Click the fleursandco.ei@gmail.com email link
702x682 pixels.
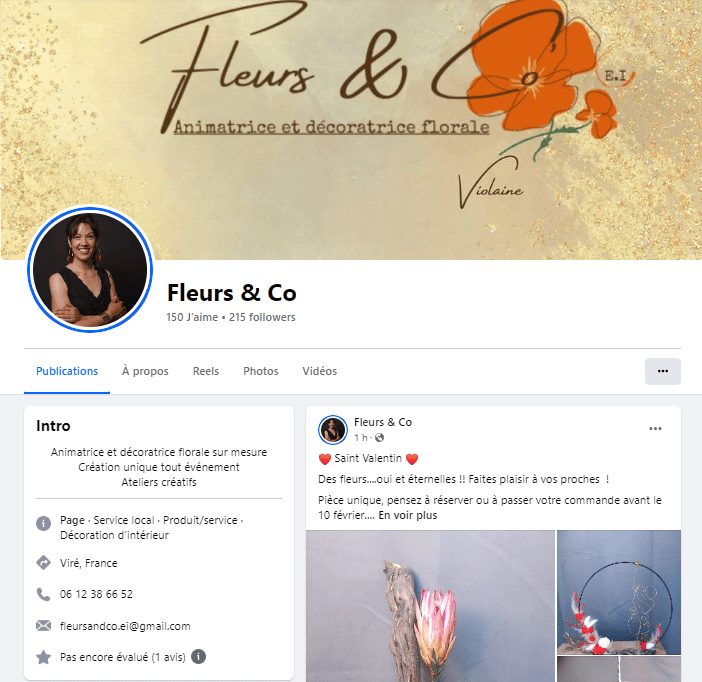125,626
